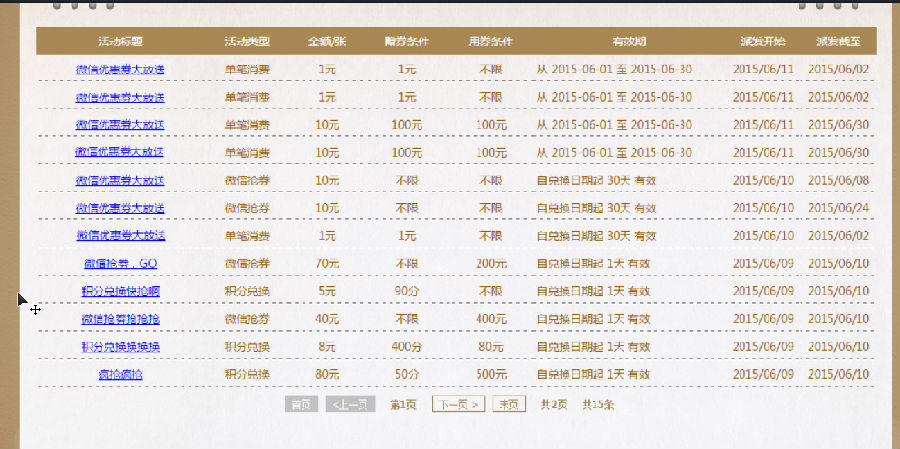Viewport: 900px width, 449px height.
Task: Jump to last page via 末页
Action: point(509,405)
